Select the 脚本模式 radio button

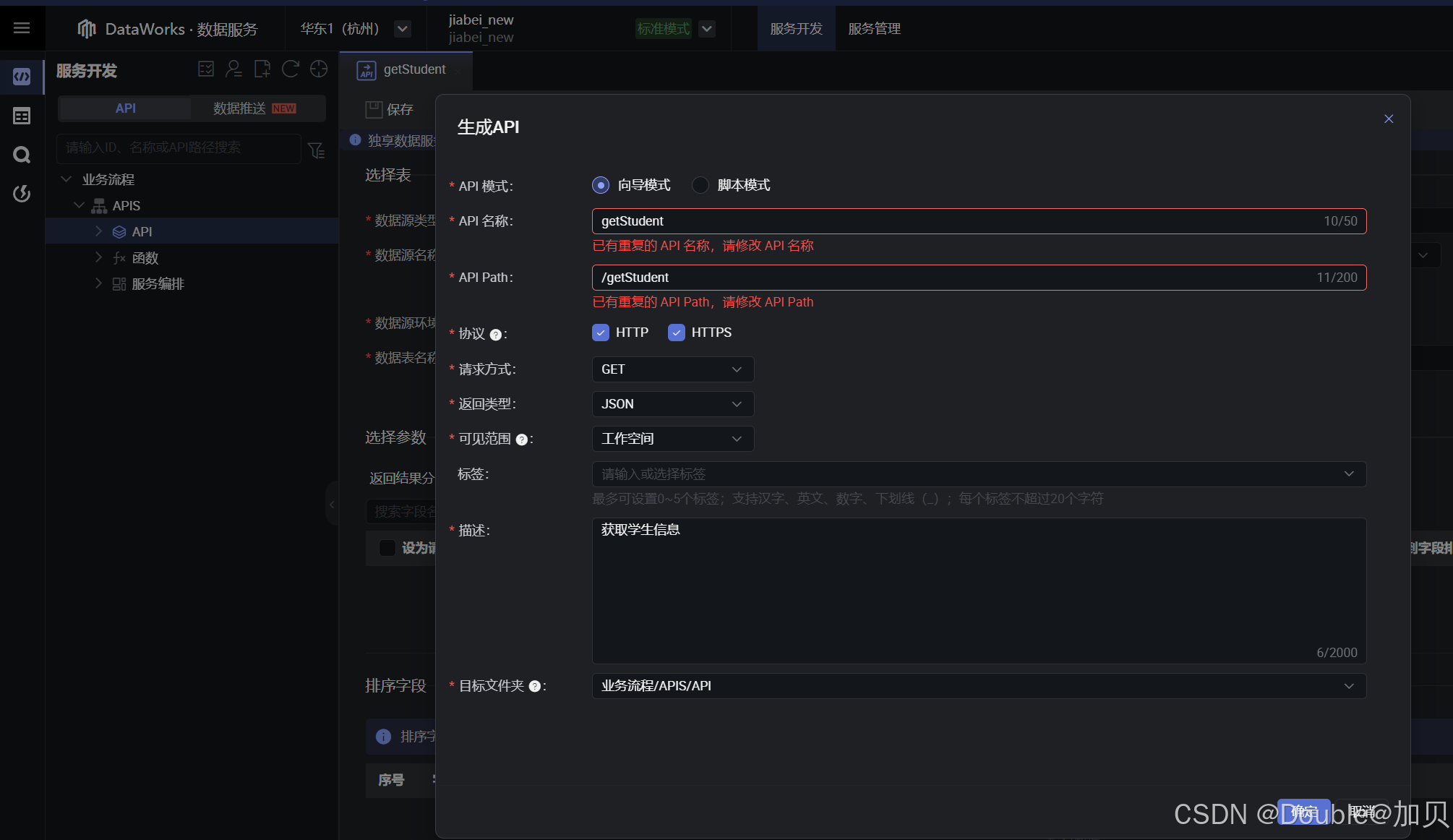click(x=700, y=185)
